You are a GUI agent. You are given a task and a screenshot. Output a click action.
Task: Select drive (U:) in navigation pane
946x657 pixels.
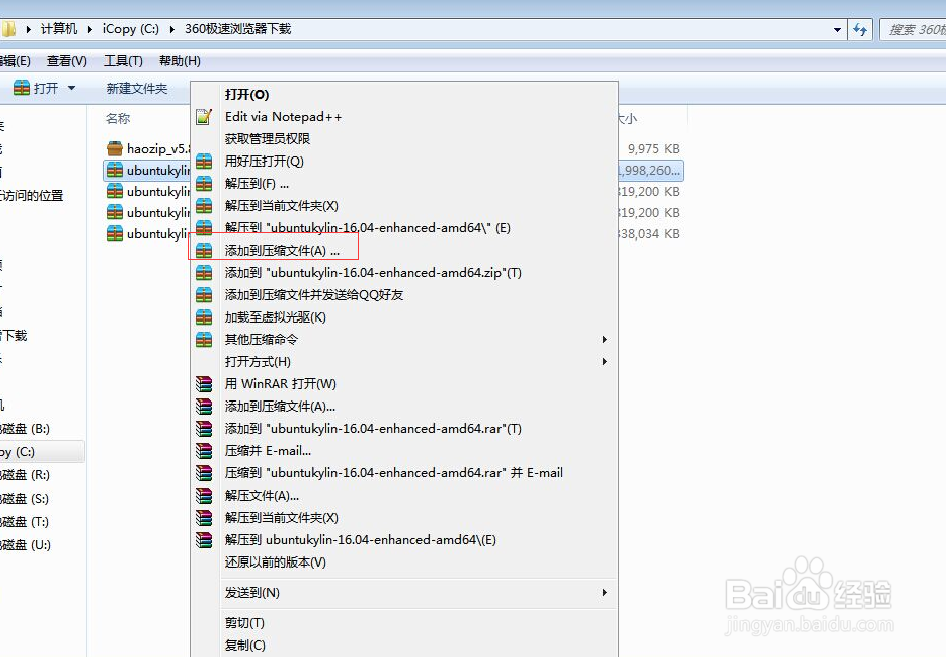point(25,545)
